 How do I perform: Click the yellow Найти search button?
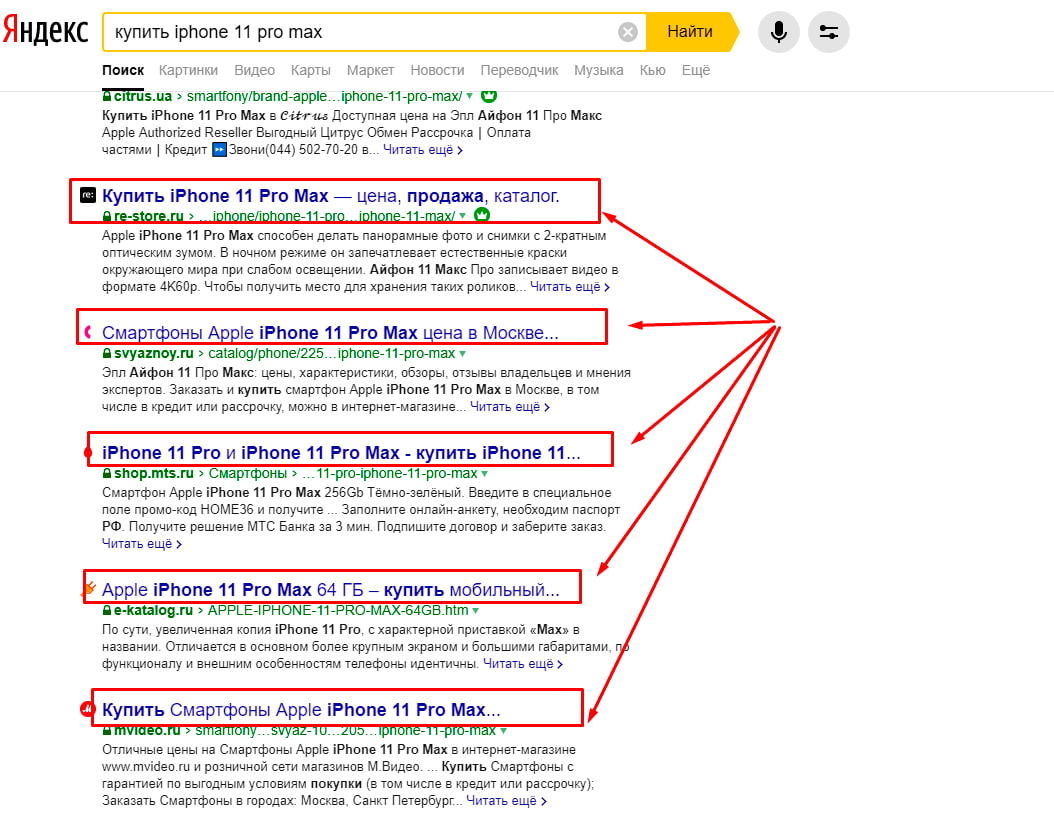(690, 32)
